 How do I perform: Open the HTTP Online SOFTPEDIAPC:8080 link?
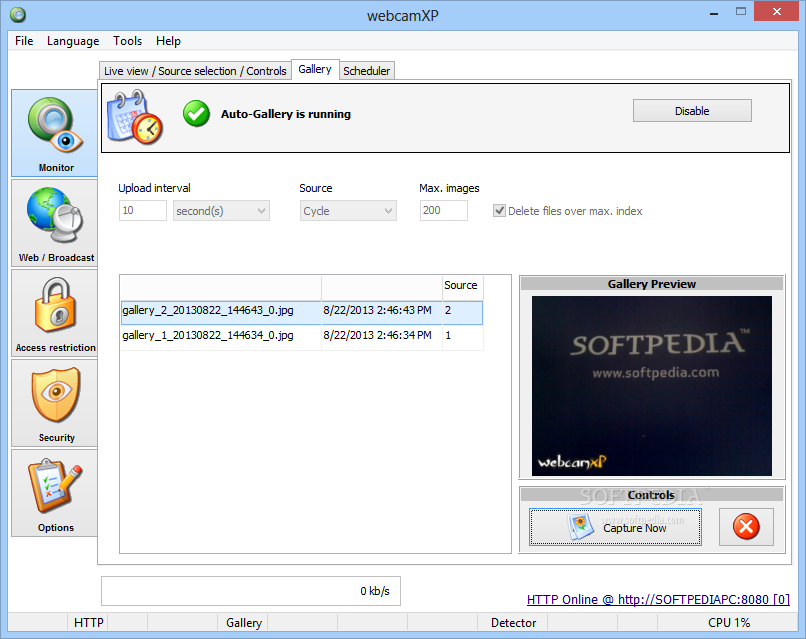tap(658, 599)
